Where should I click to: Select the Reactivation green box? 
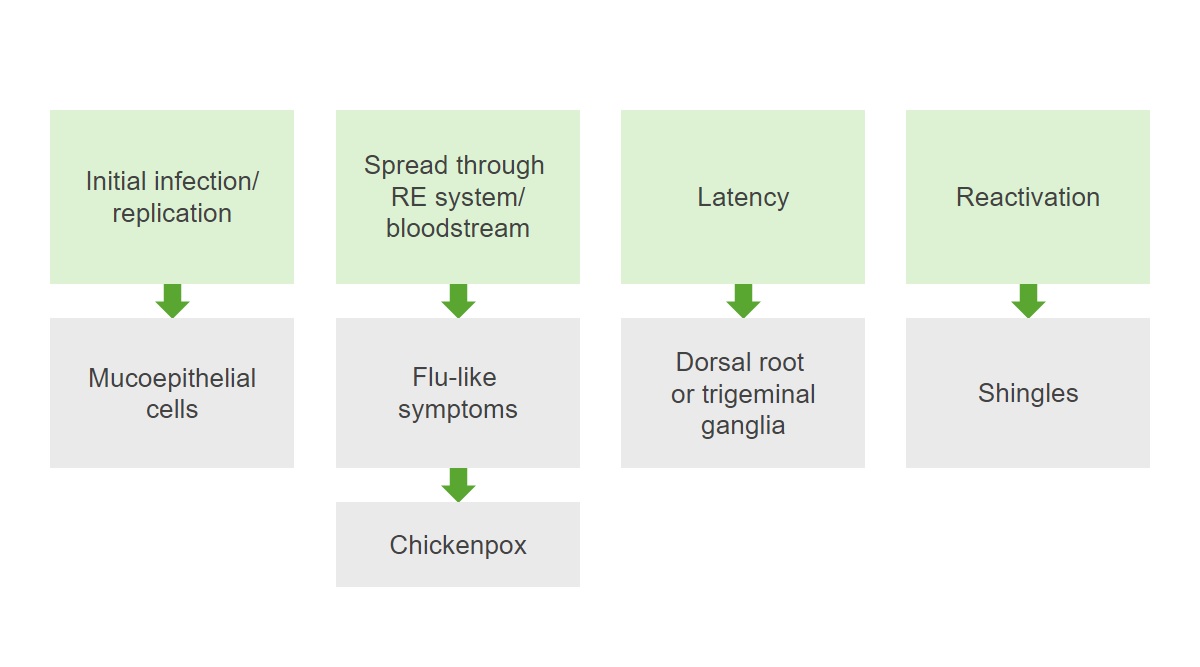(x=1028, y=197)
